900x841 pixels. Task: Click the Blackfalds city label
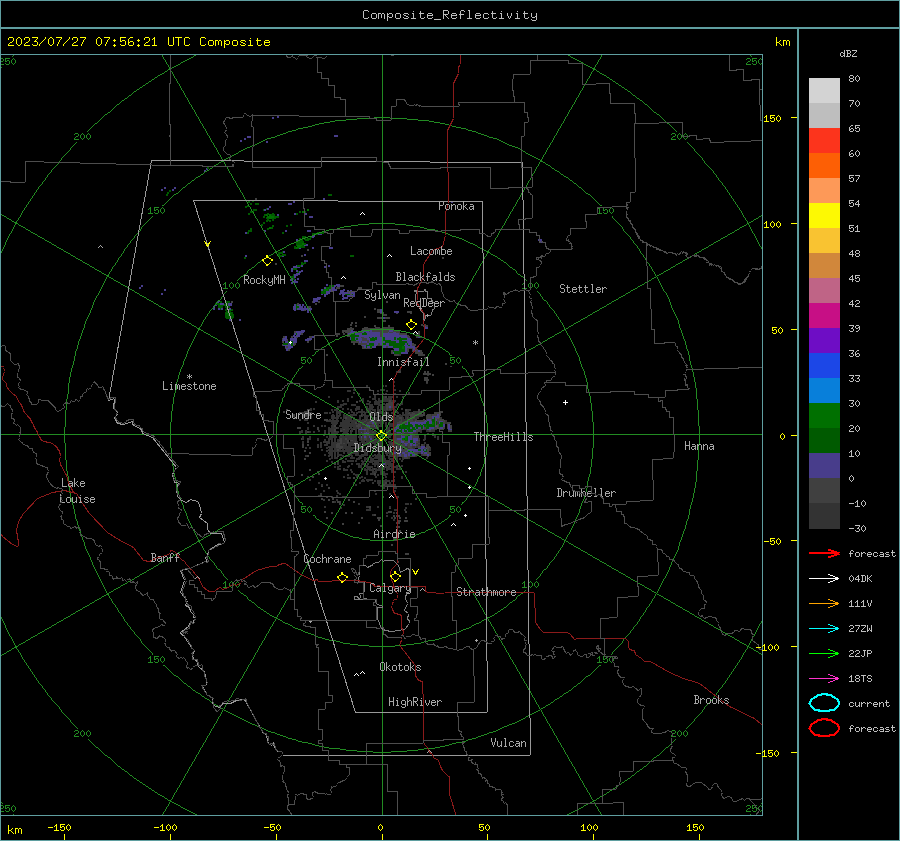(x=425, y=277)
